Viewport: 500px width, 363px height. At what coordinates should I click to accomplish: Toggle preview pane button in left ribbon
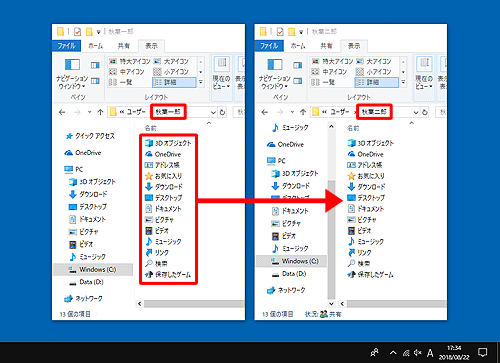[95, 65]
